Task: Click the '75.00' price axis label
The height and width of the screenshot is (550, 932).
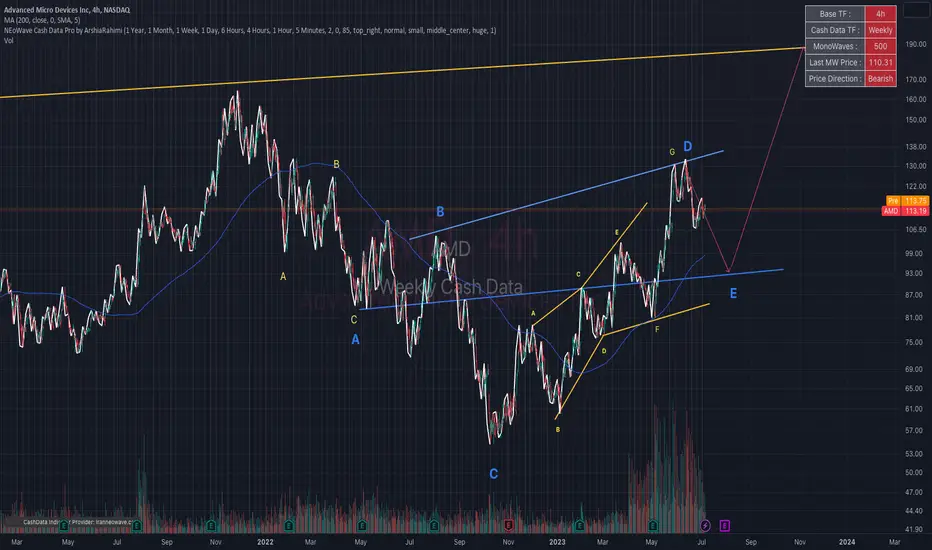Action: [x=914, y=342]
